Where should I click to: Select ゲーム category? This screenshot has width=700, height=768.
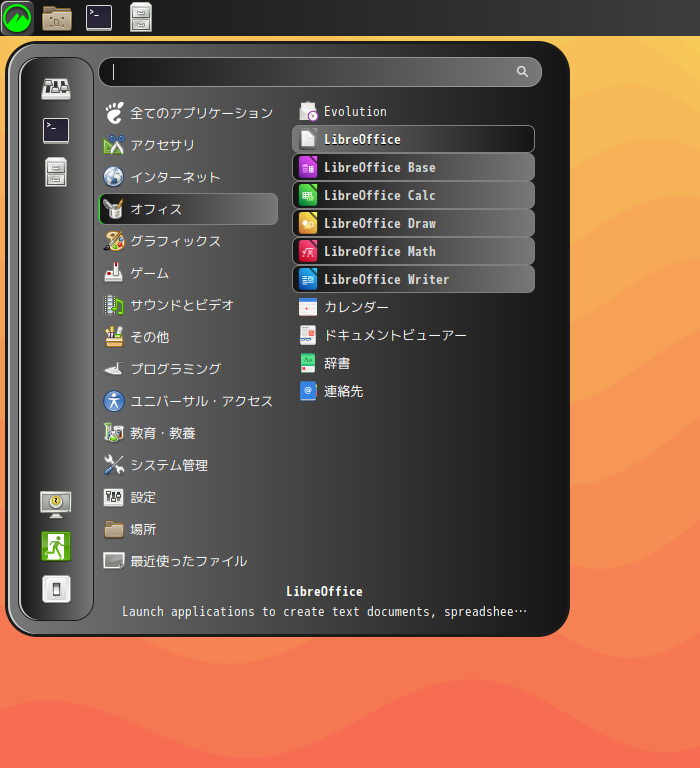tap(189, 273)
